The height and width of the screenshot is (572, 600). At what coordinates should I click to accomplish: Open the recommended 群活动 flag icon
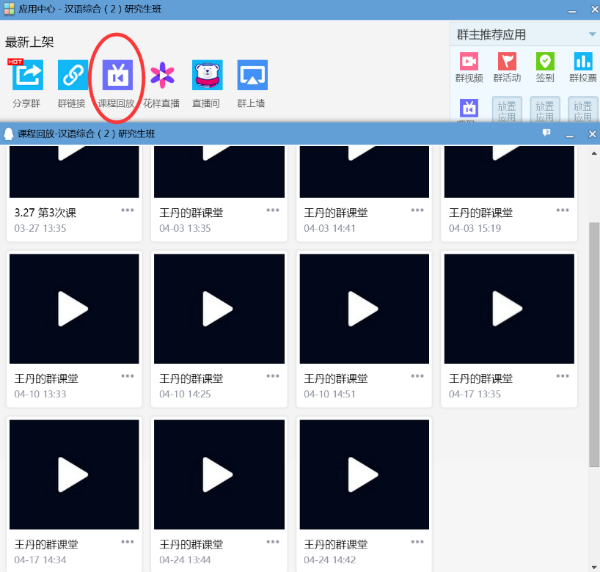pos(507,64)
